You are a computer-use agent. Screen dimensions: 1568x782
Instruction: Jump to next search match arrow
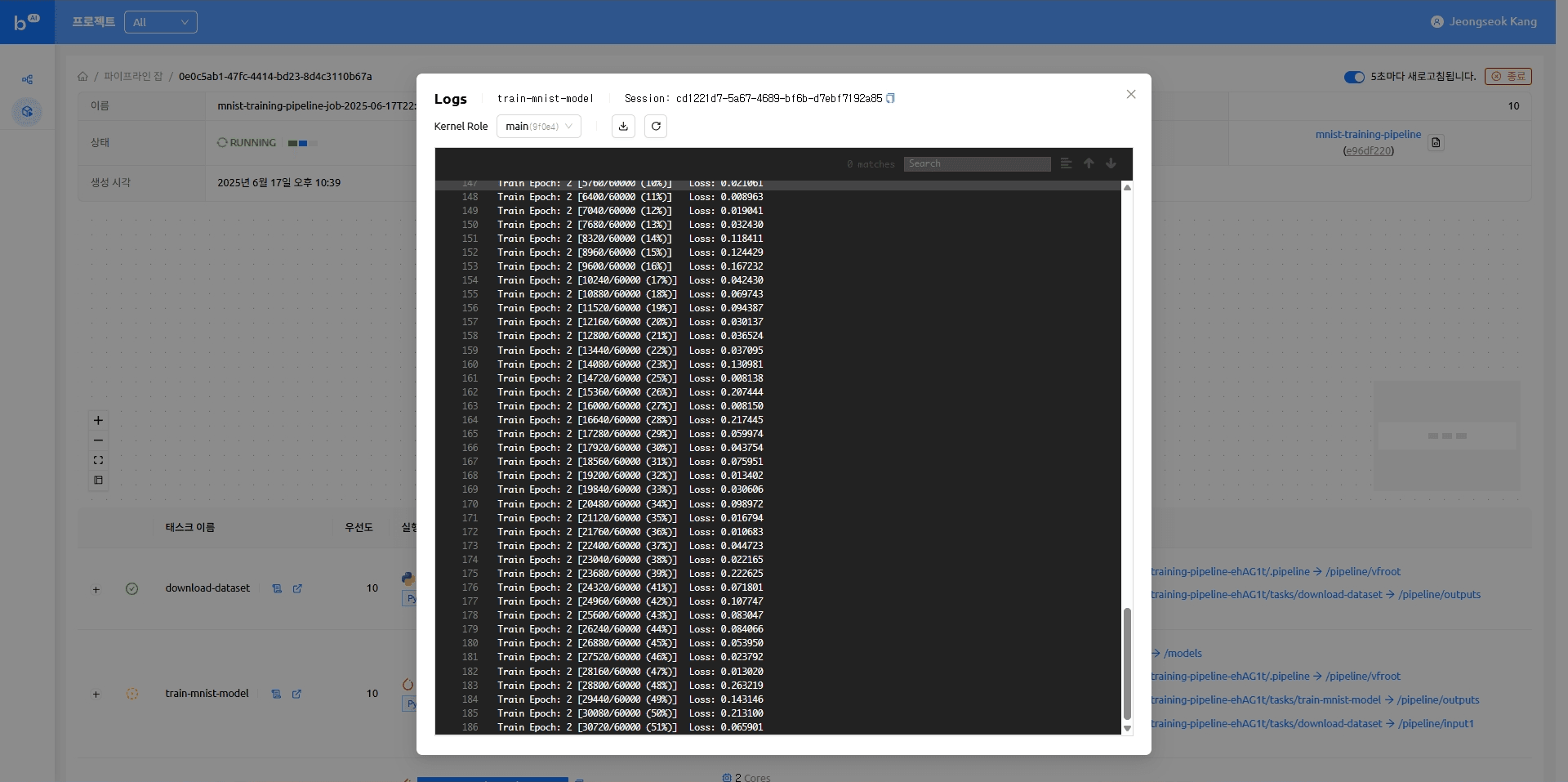click(1111, 163)
